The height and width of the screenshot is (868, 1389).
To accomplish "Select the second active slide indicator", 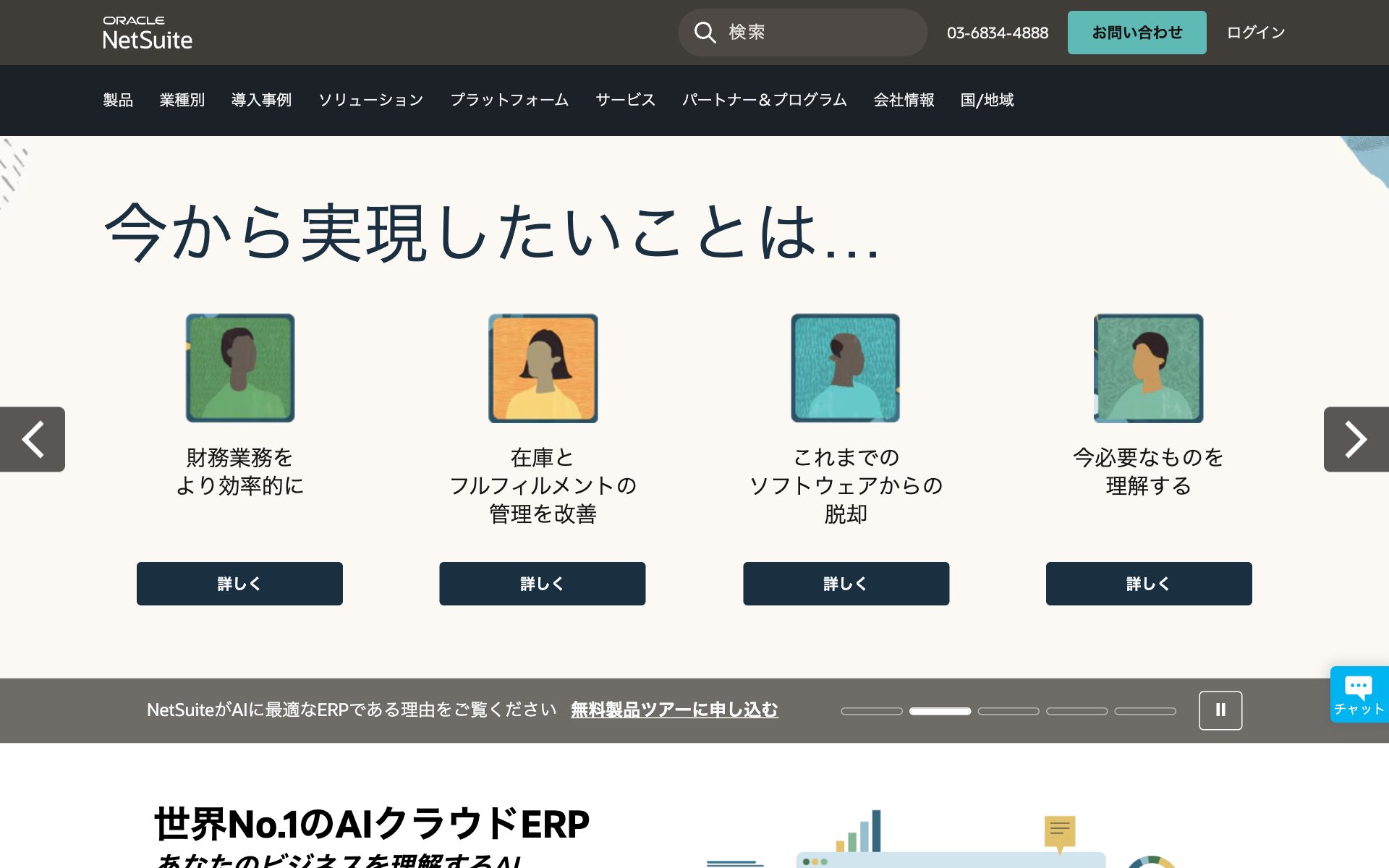I will click(940, 711).
